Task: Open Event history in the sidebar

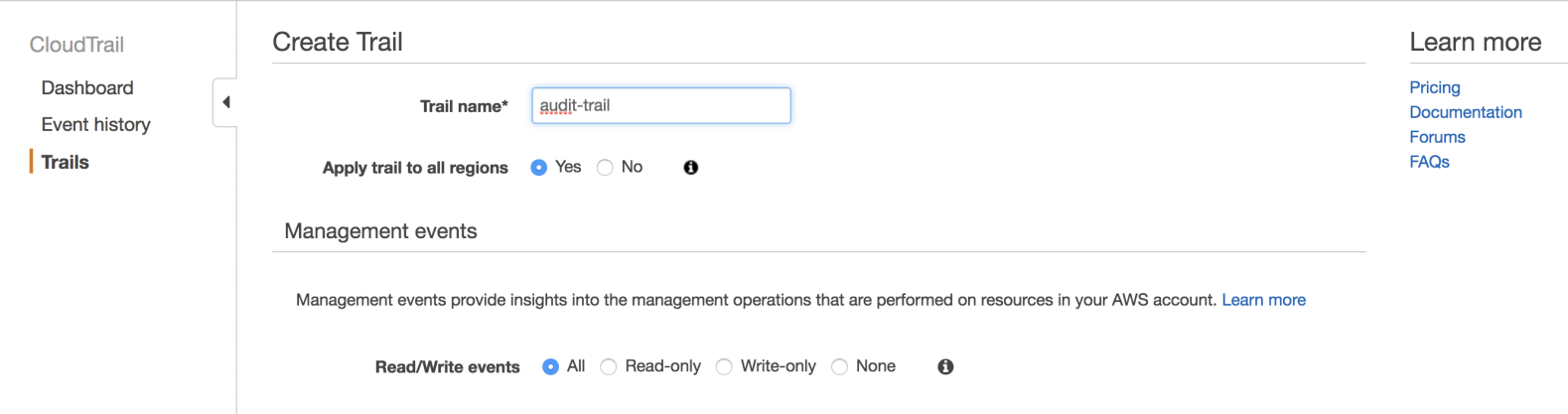Action: (x=96, y=124)
